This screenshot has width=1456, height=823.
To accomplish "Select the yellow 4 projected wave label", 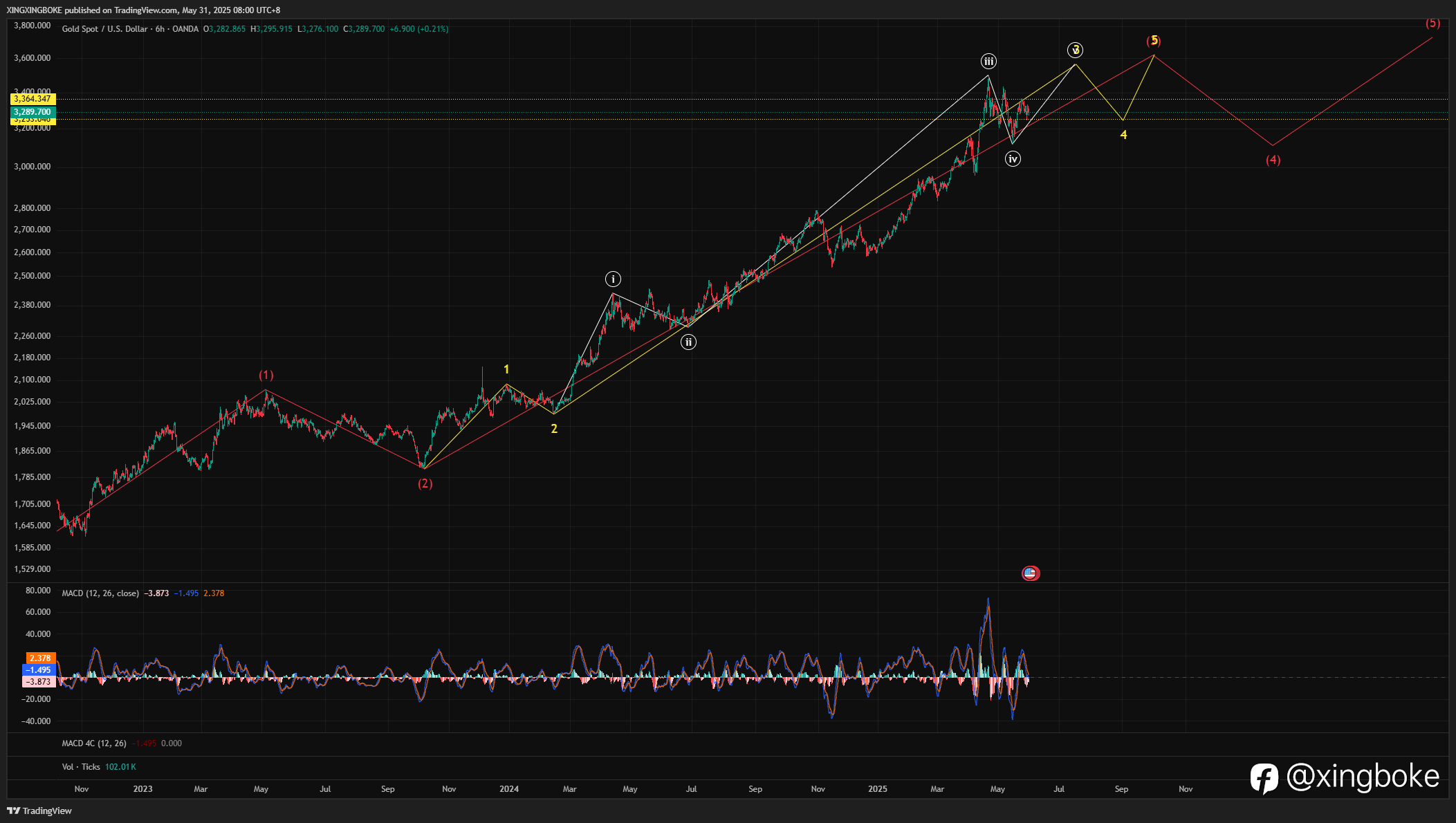I will point(1123,135).
